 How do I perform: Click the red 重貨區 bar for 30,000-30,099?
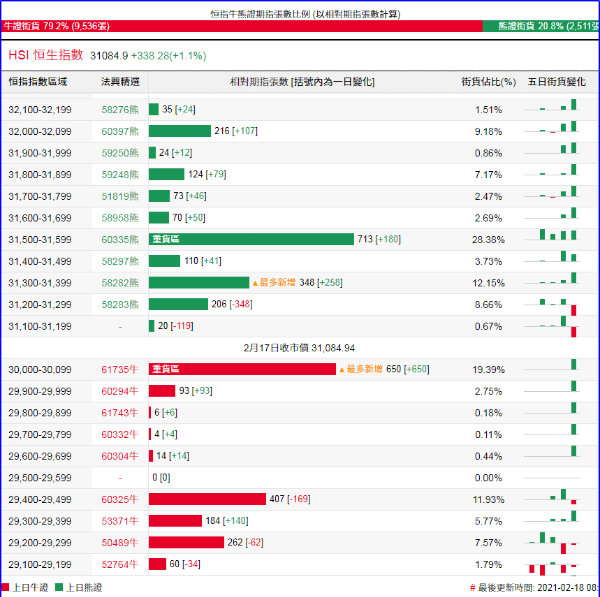(x=242, y=369)
